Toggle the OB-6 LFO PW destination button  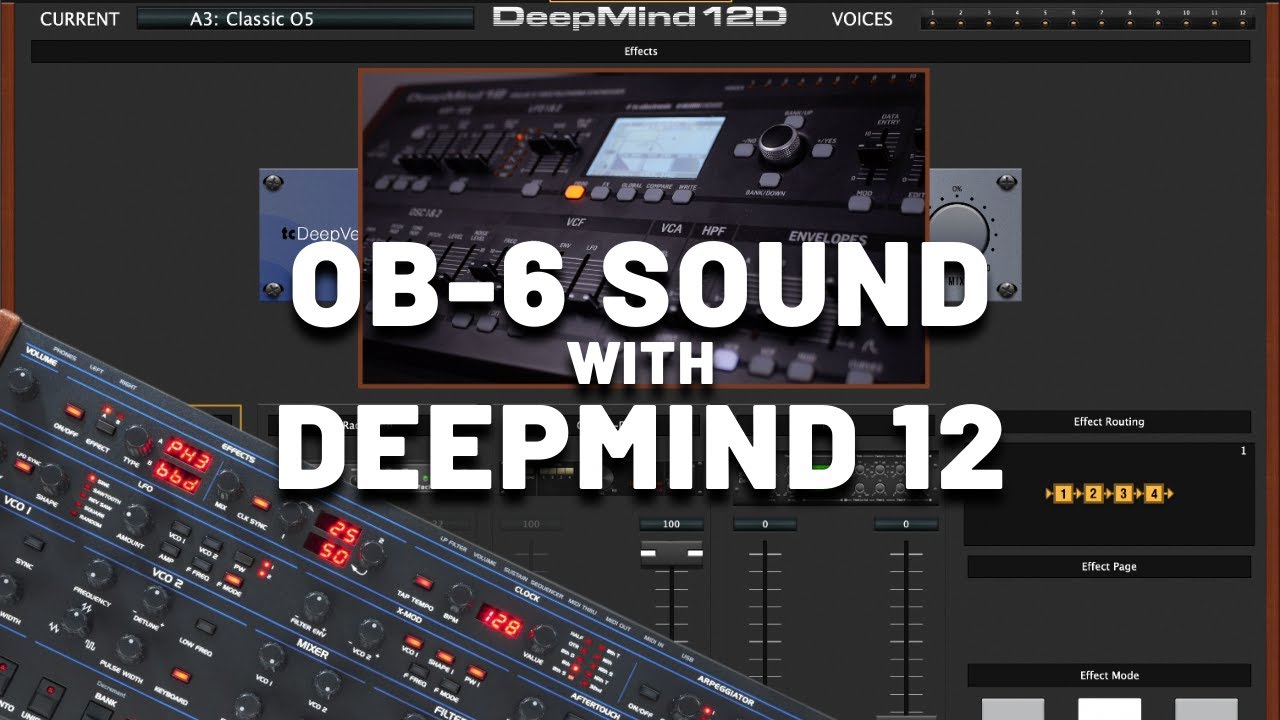[243, 559]
